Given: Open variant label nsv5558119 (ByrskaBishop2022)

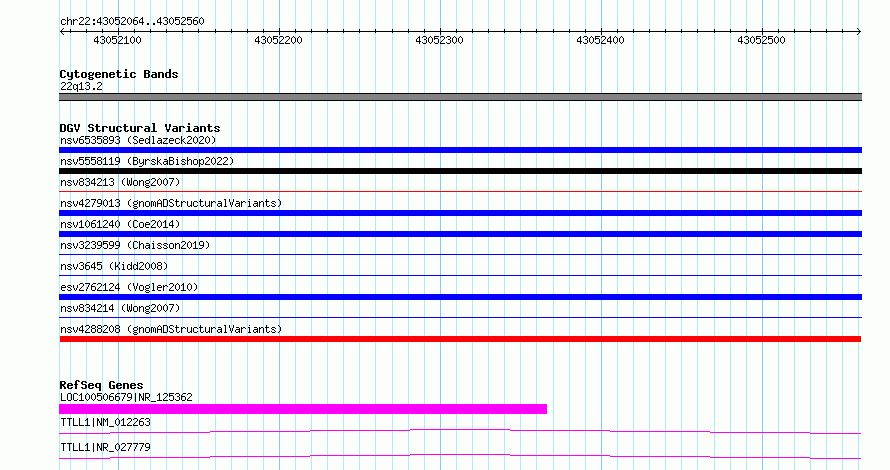Looking at the screenshot, I should tap(147, 161).
